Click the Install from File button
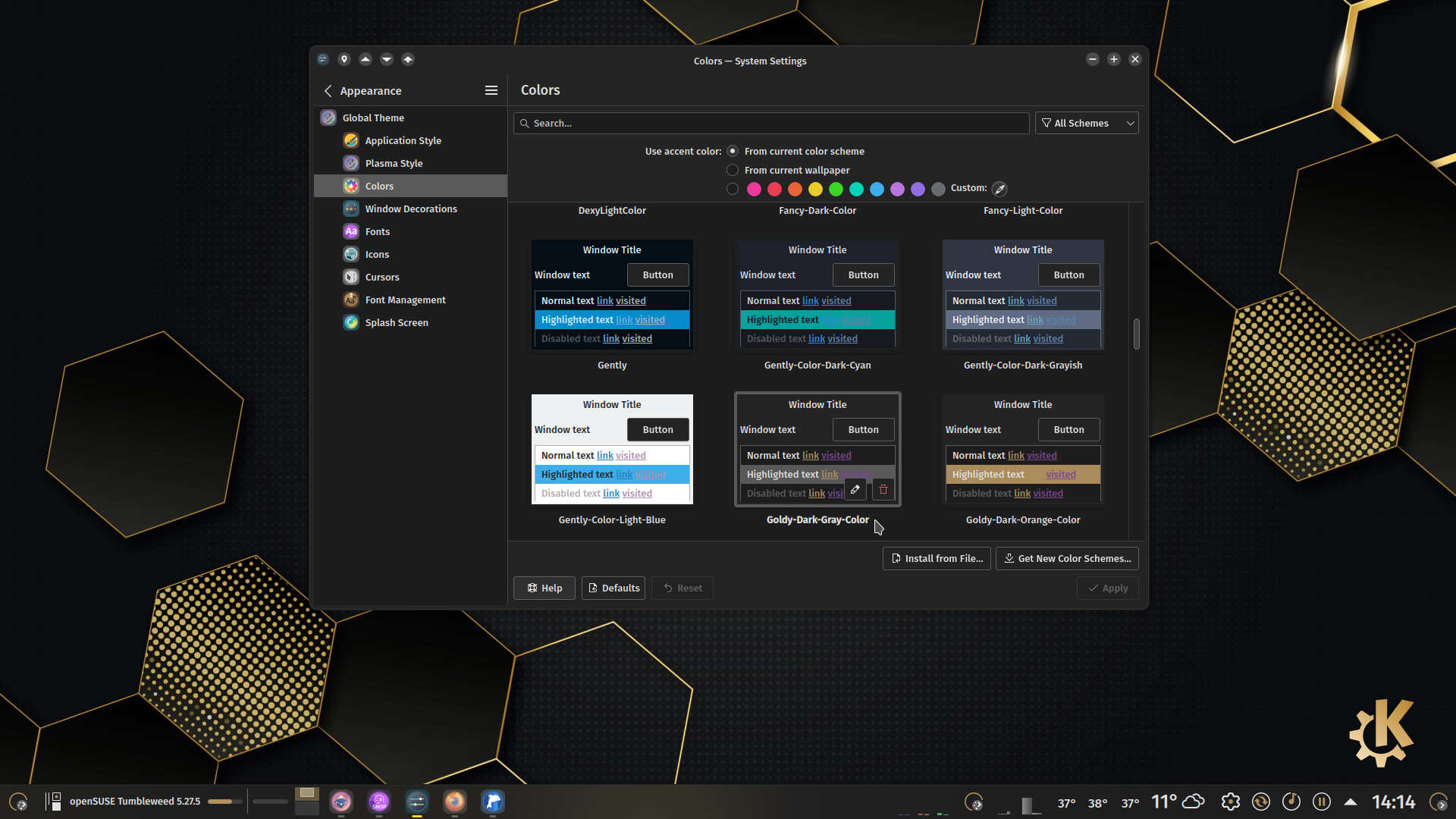Image resolution: width=1456 pixels, height=819 pixels. tap(937, 558)
